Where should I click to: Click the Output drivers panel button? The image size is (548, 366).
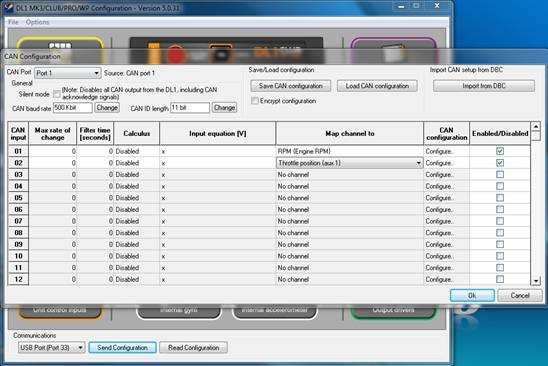393,311
